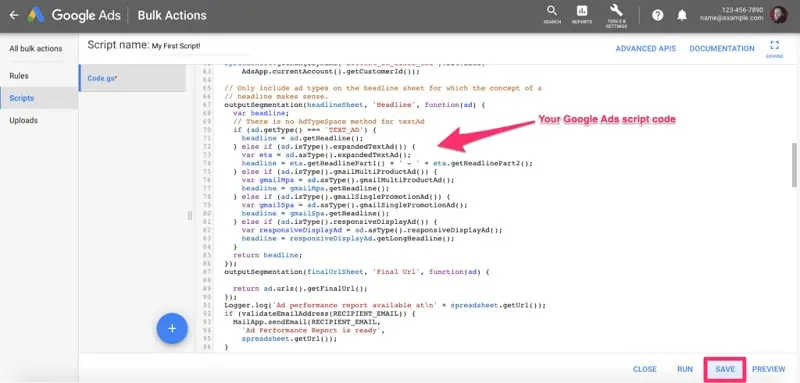Click the back arrow in header
Screen dimensions: 800x383
[x=14, y=15]
